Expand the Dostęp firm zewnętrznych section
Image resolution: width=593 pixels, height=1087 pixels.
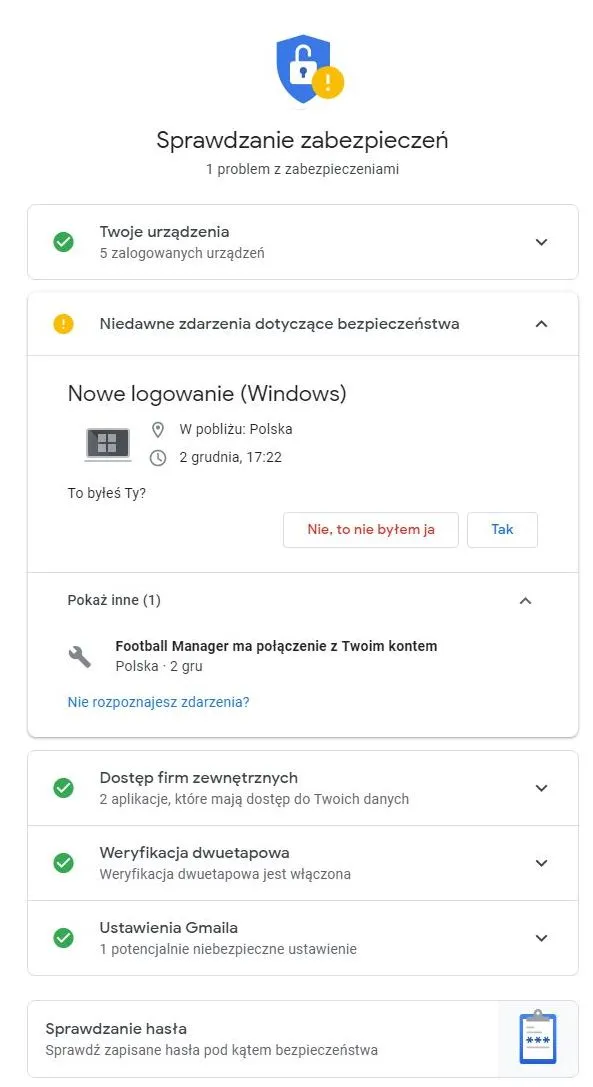click(541, 787)
